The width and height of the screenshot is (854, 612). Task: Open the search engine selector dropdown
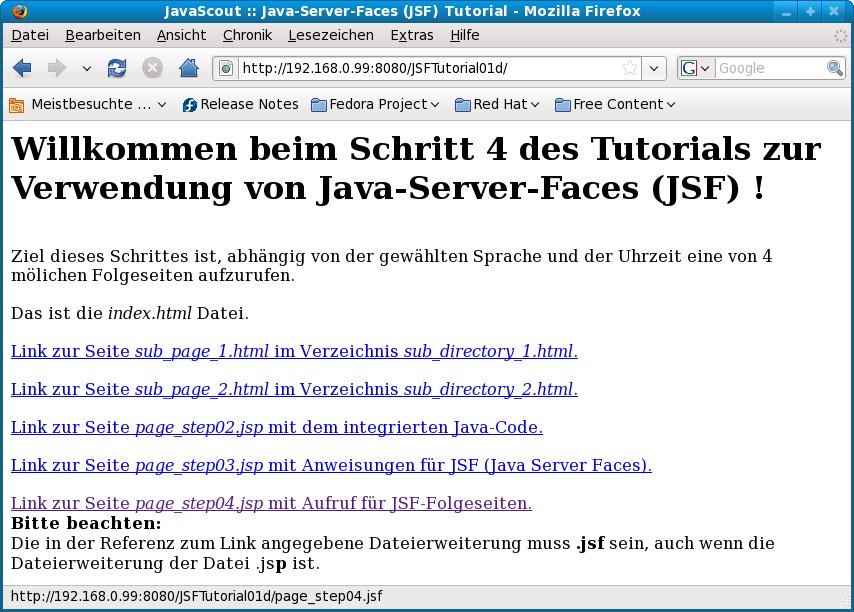[696, 68]
